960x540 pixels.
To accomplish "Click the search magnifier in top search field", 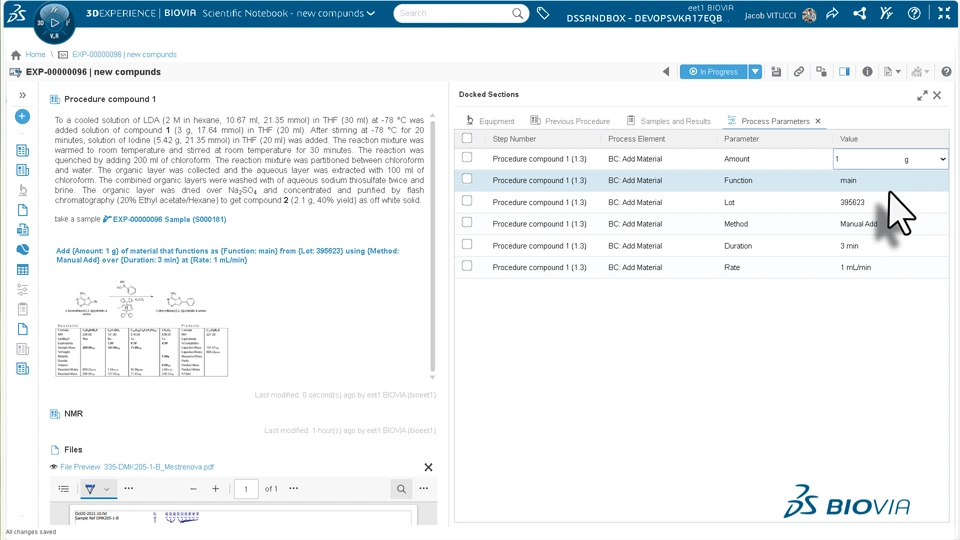I will [x=517, y=13].
